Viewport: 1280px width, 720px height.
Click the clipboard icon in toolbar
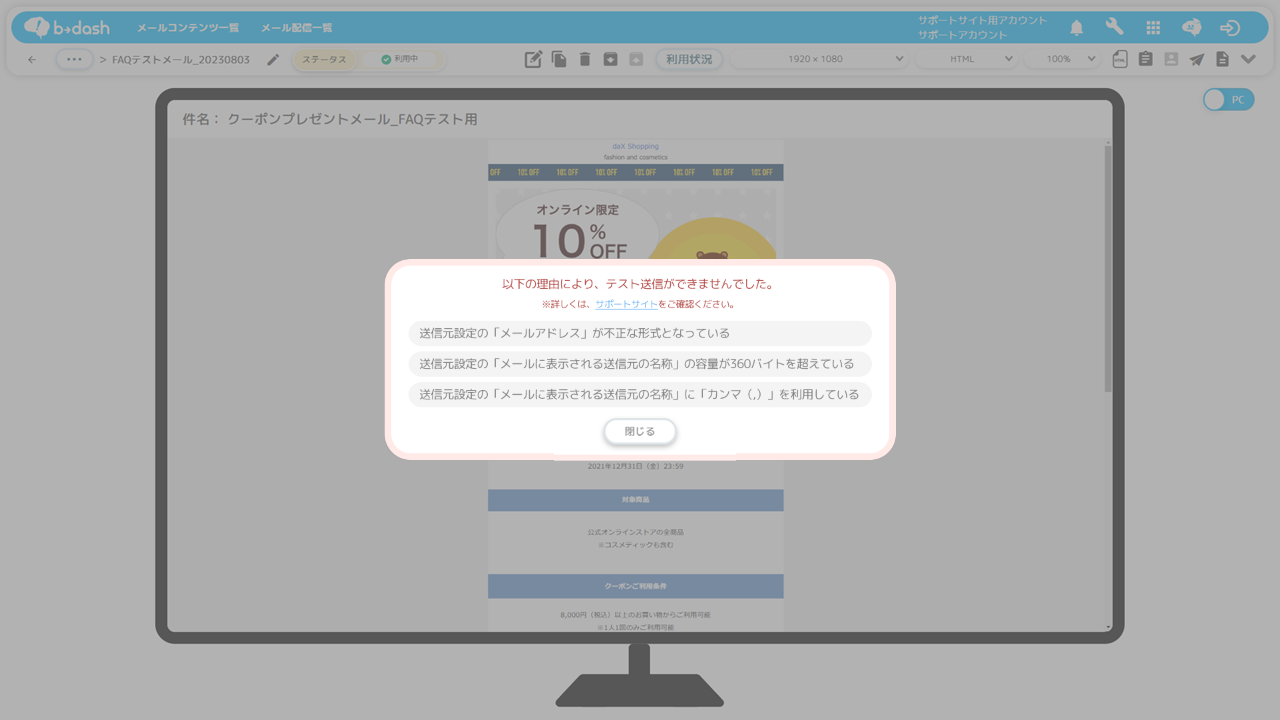1145,59
